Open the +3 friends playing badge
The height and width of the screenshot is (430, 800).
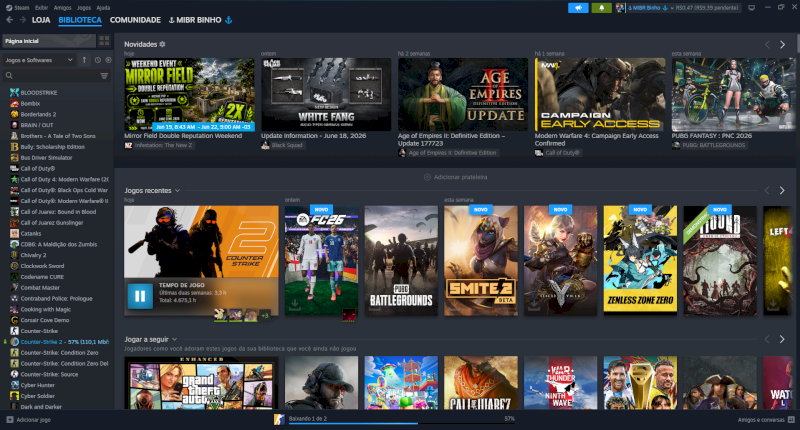265,315
